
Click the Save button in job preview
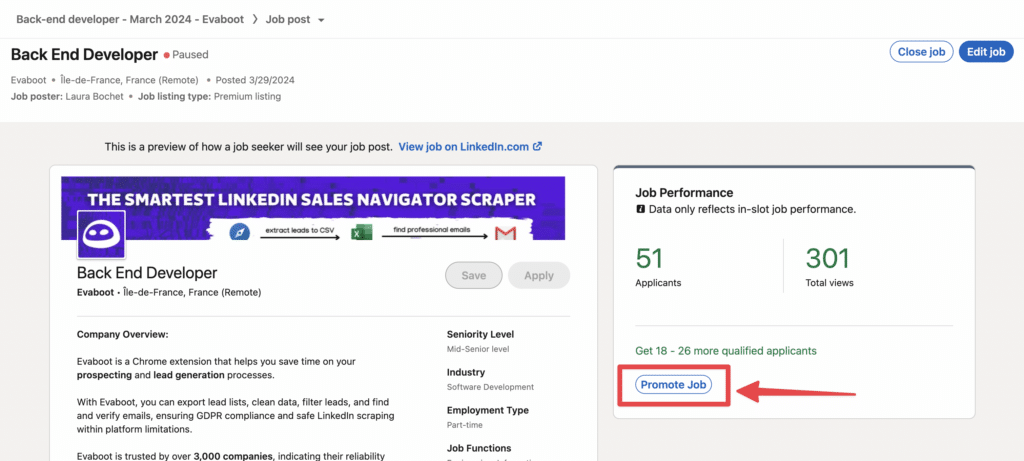[x=473, y=276]
